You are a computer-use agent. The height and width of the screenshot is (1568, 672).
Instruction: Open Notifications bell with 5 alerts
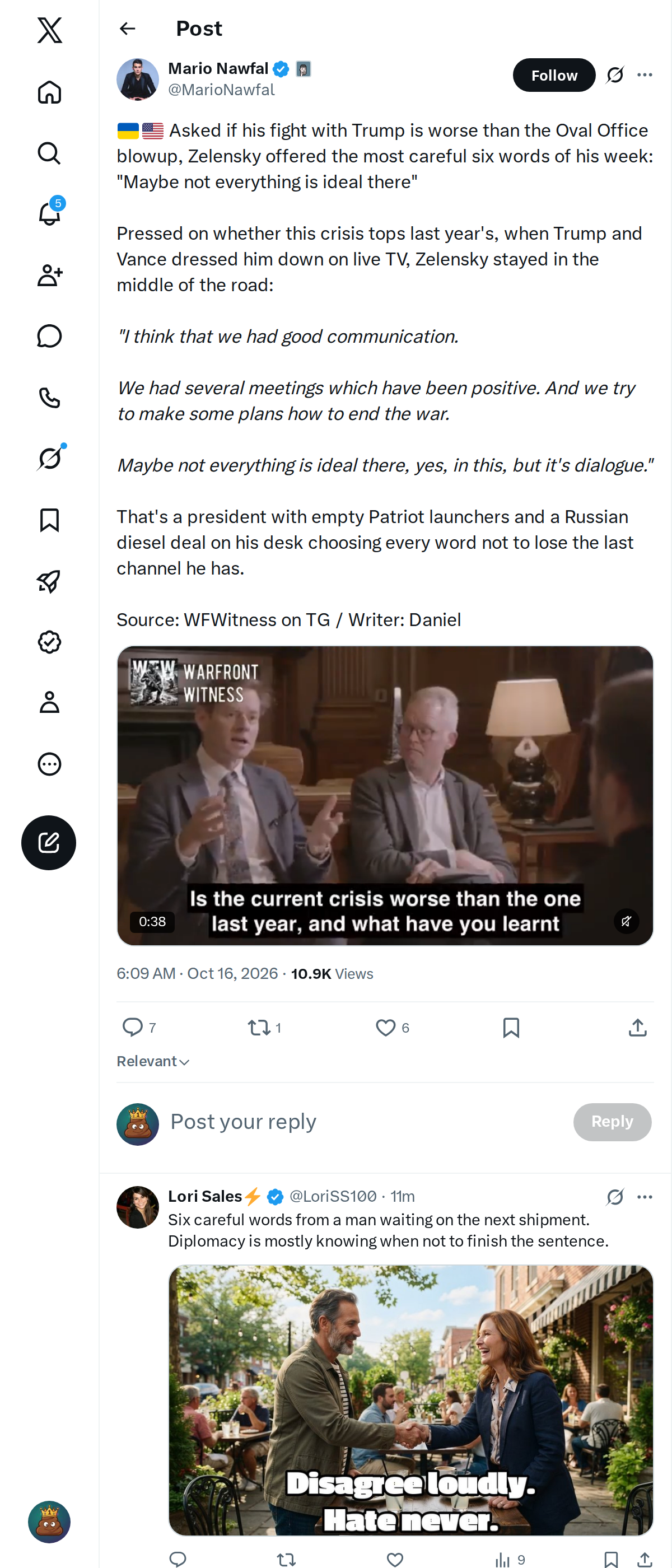49,214
